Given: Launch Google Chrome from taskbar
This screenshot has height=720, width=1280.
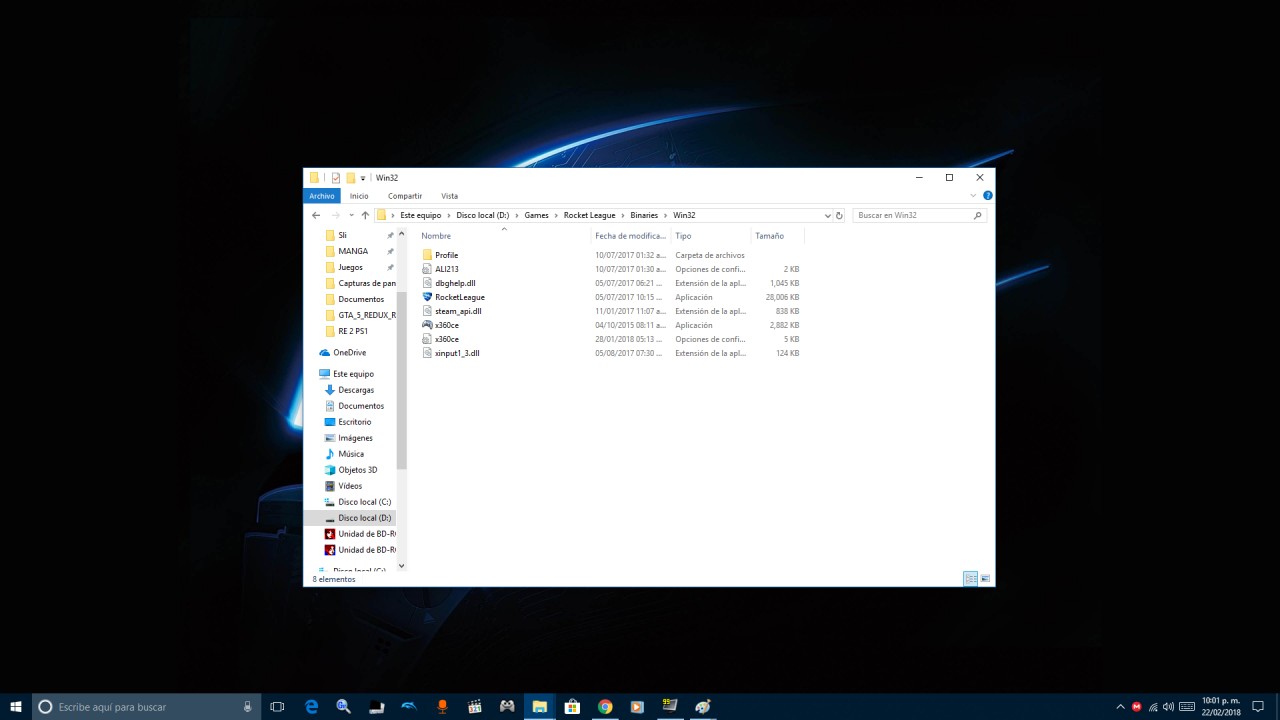Looking at the screenshot, I should 605,707.
